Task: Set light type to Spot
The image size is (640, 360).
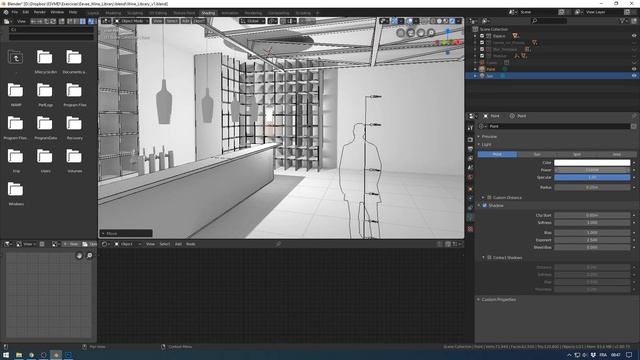Action: click(576, 154)
